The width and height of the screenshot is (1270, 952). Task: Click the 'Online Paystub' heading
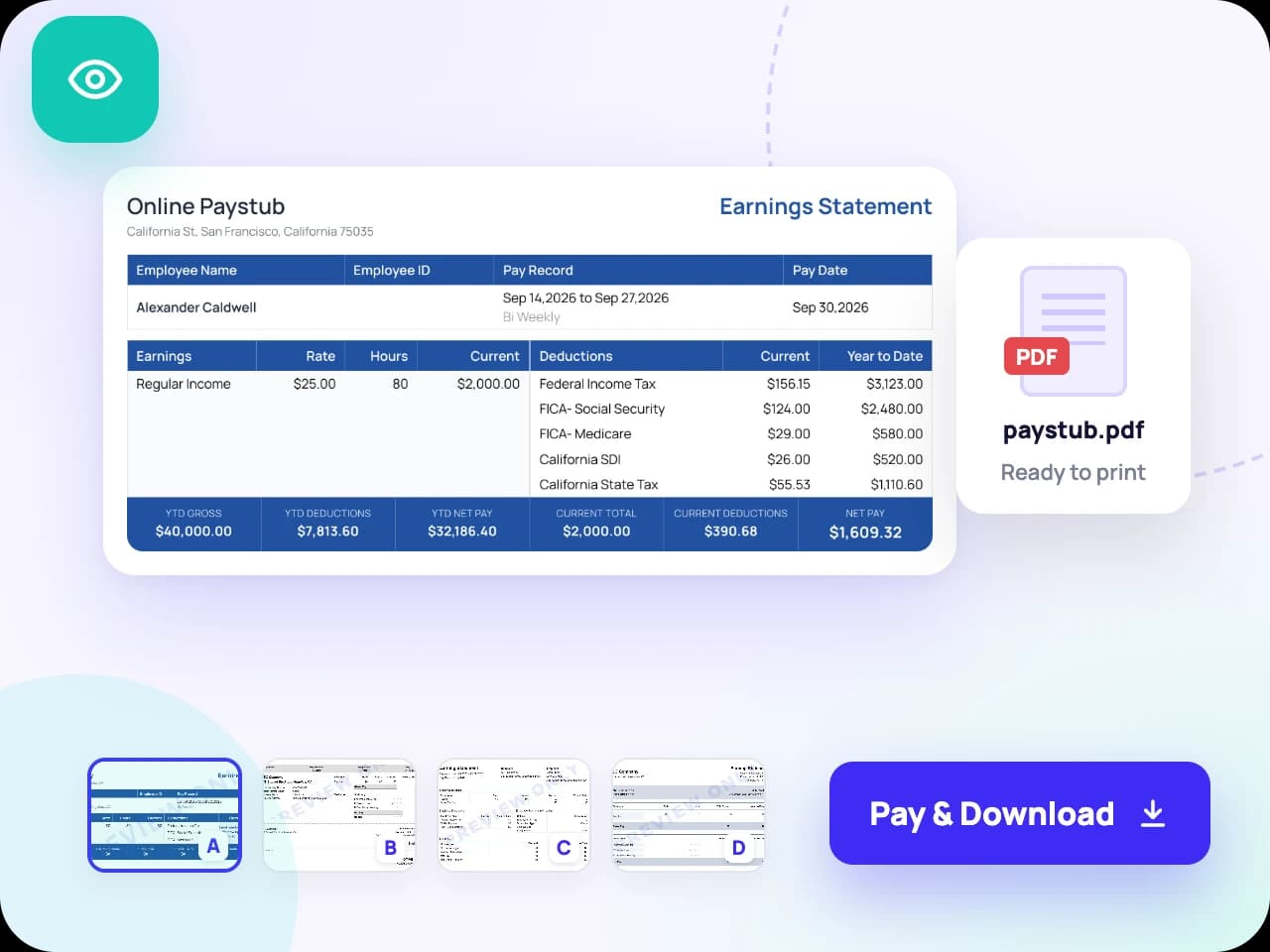click(x=205, y=206)
